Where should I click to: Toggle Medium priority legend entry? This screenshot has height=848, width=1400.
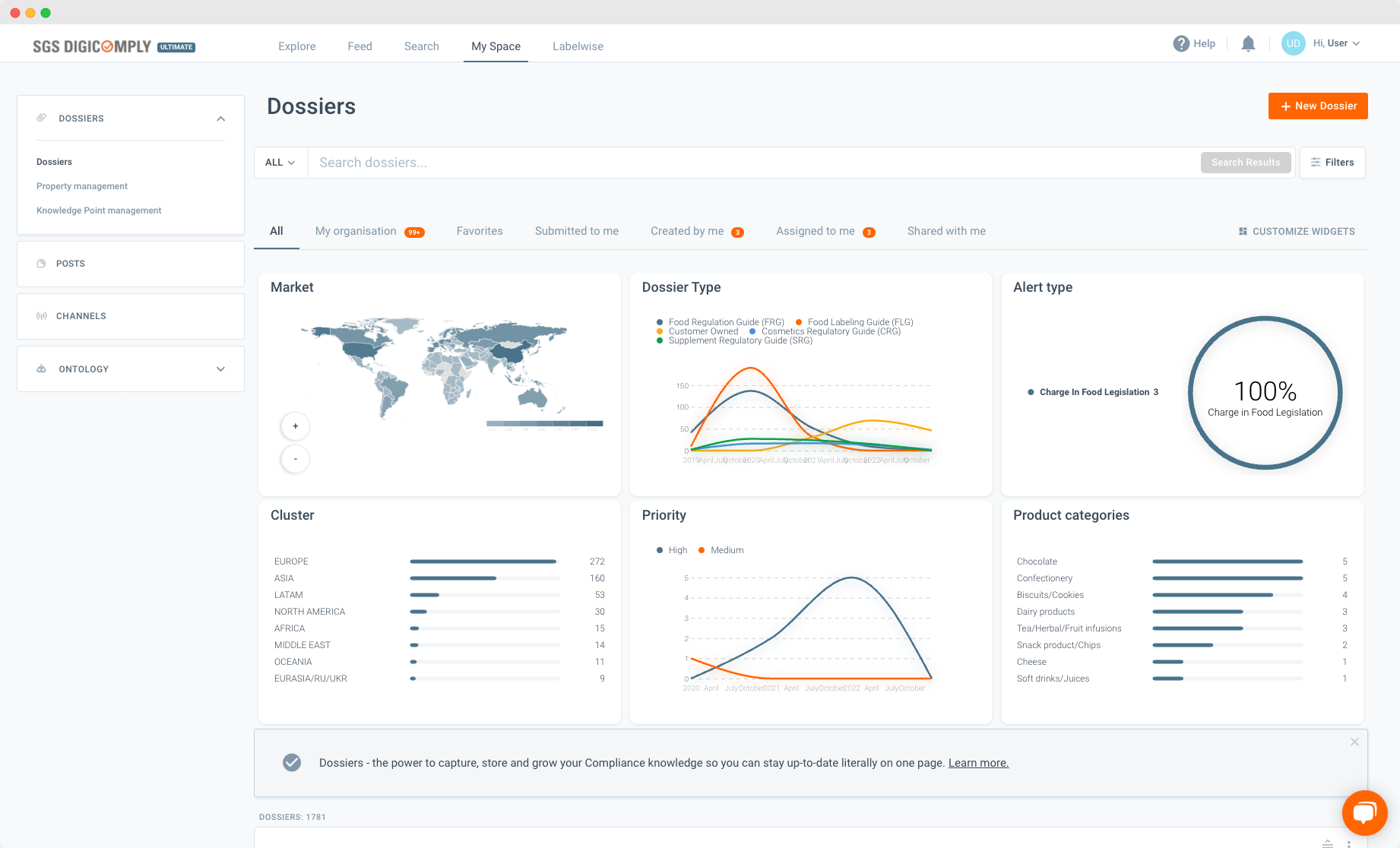[721, 550]
